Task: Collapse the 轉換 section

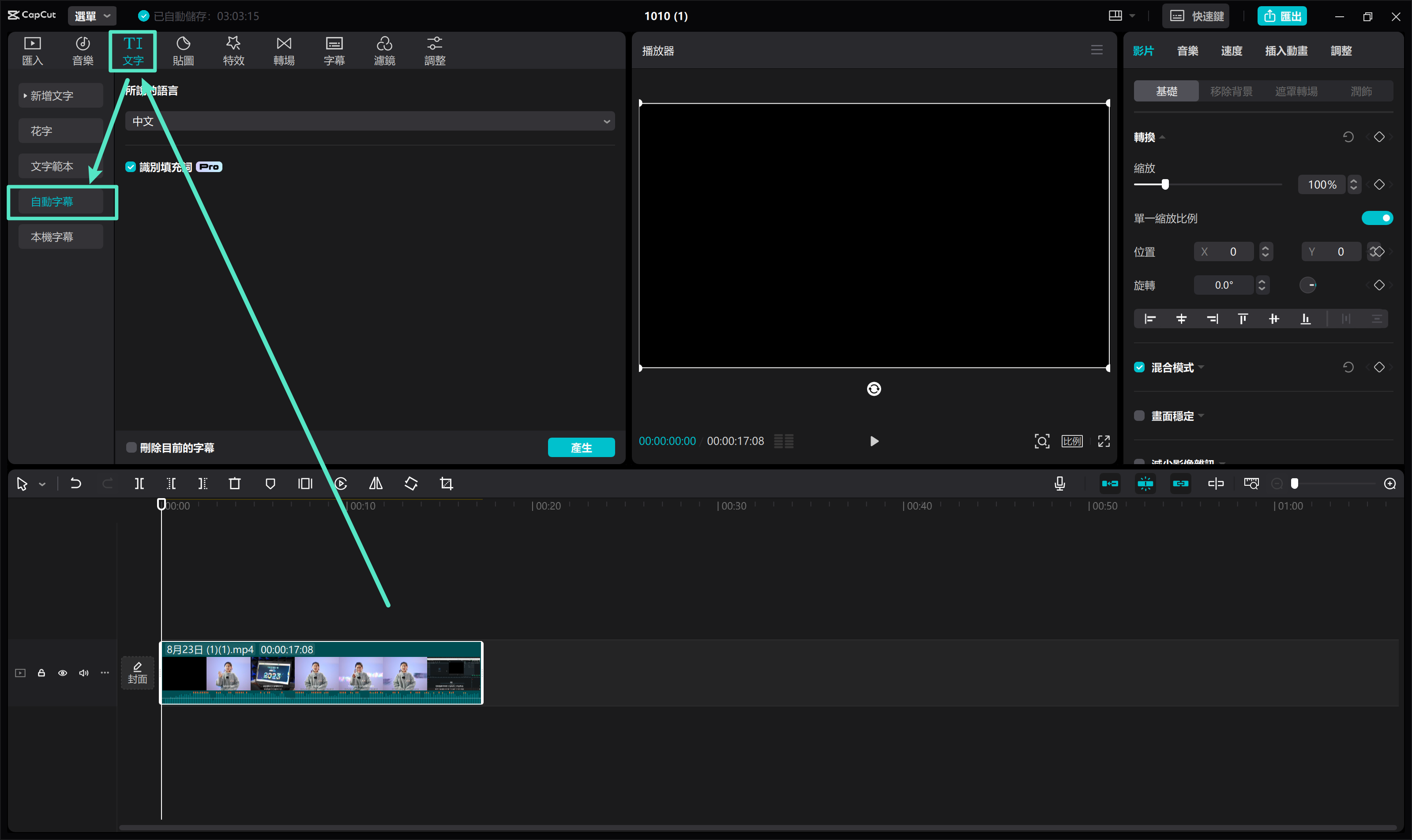Action: point(1162,137)
